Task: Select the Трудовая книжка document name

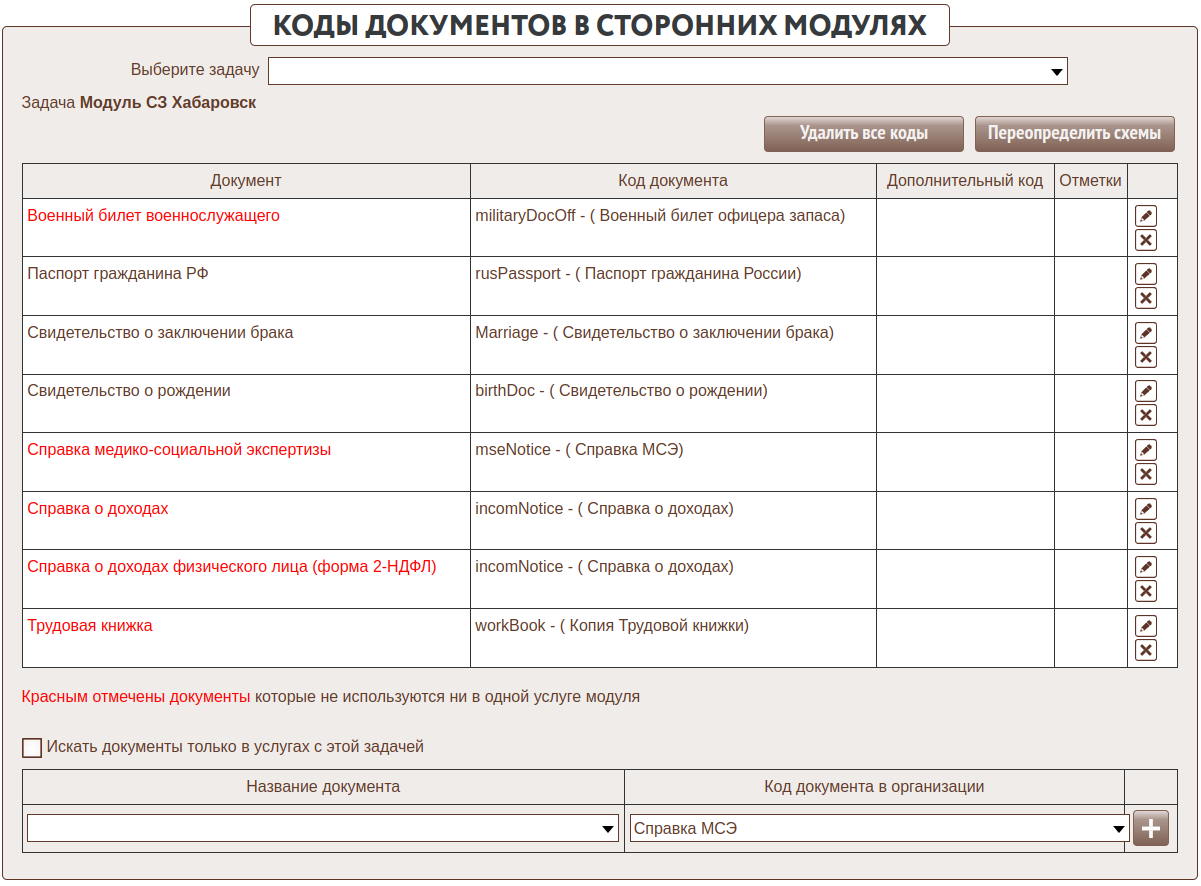Action: tap(90, 626)
